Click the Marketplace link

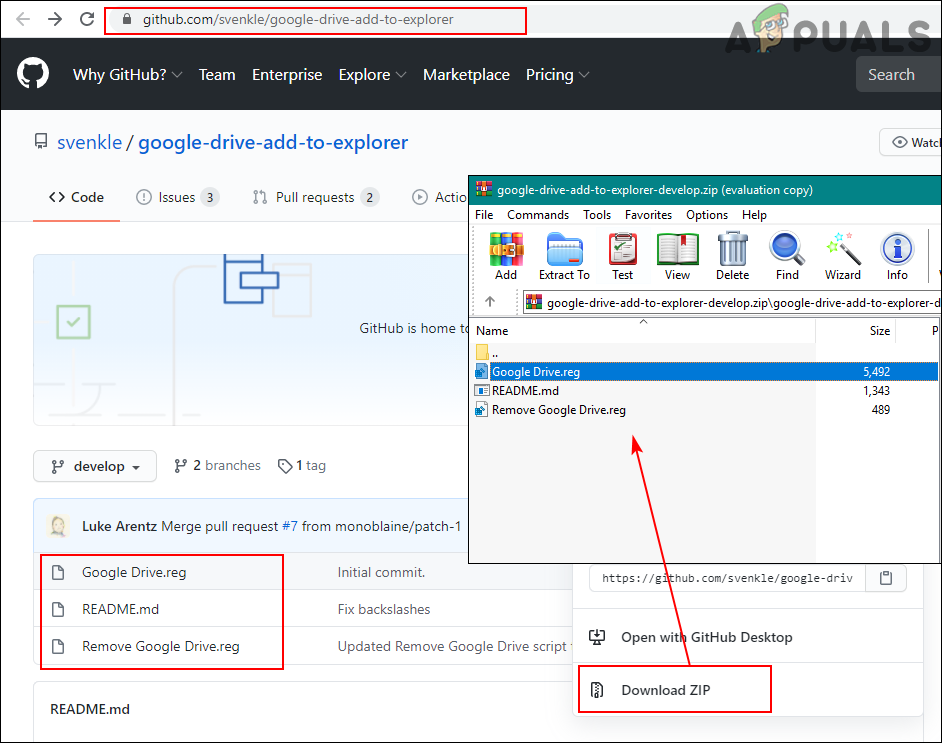pyautogui.click(x=466, y=74)
